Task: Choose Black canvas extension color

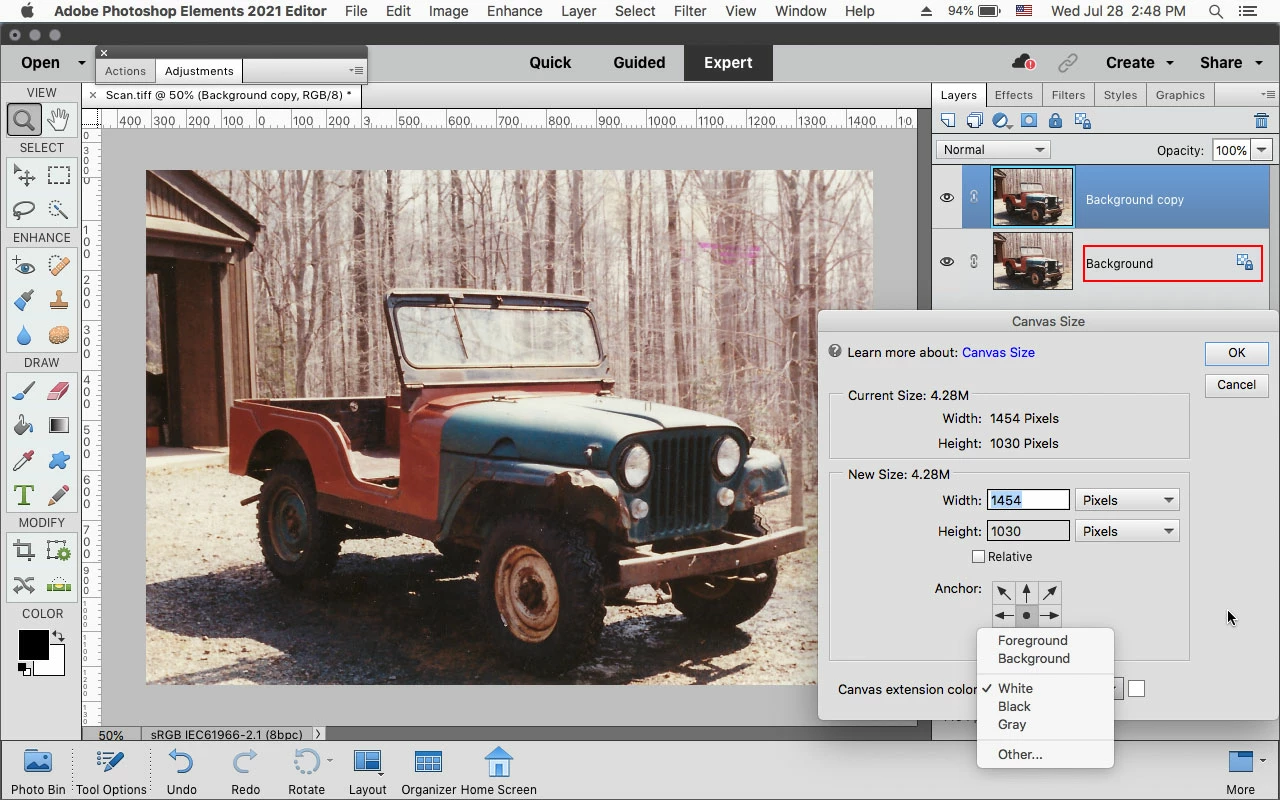Action: pyautogui.click(x=1014, y=707)
